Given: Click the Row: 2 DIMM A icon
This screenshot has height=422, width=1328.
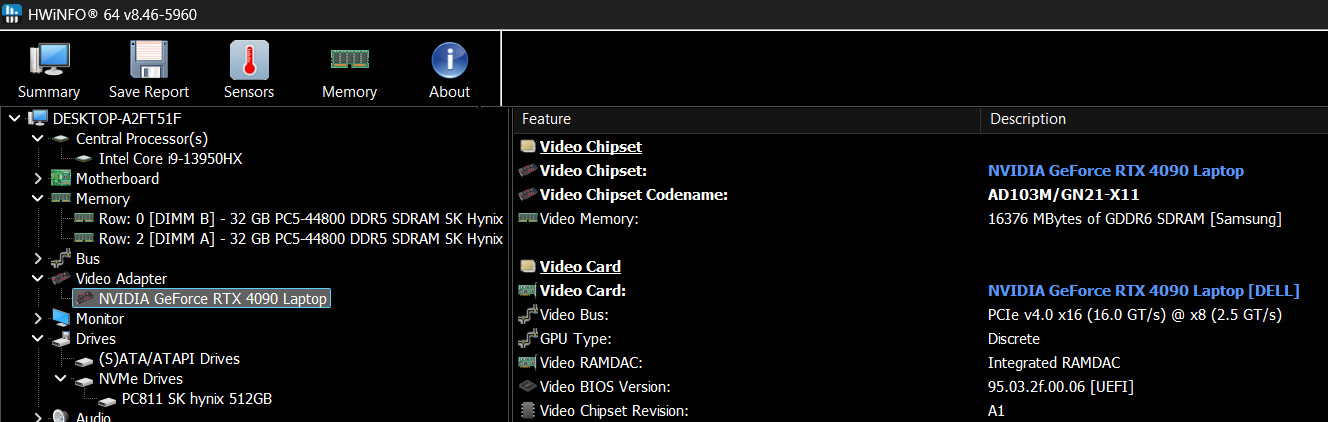Looking at the screenshot, I should [x=84, y=239].
